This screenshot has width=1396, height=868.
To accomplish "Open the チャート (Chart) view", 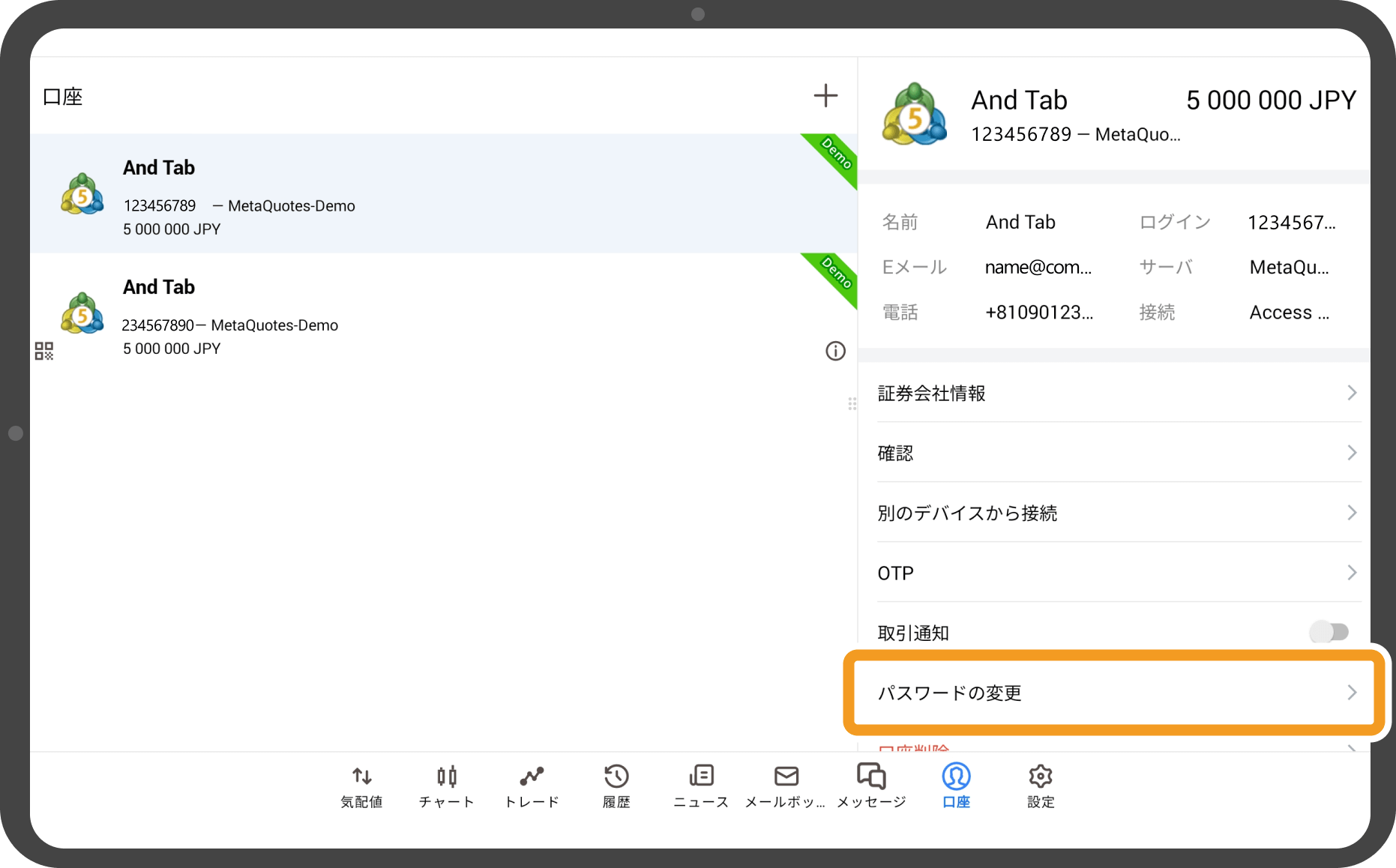I will pyautogui.click(x=446, y=785).
